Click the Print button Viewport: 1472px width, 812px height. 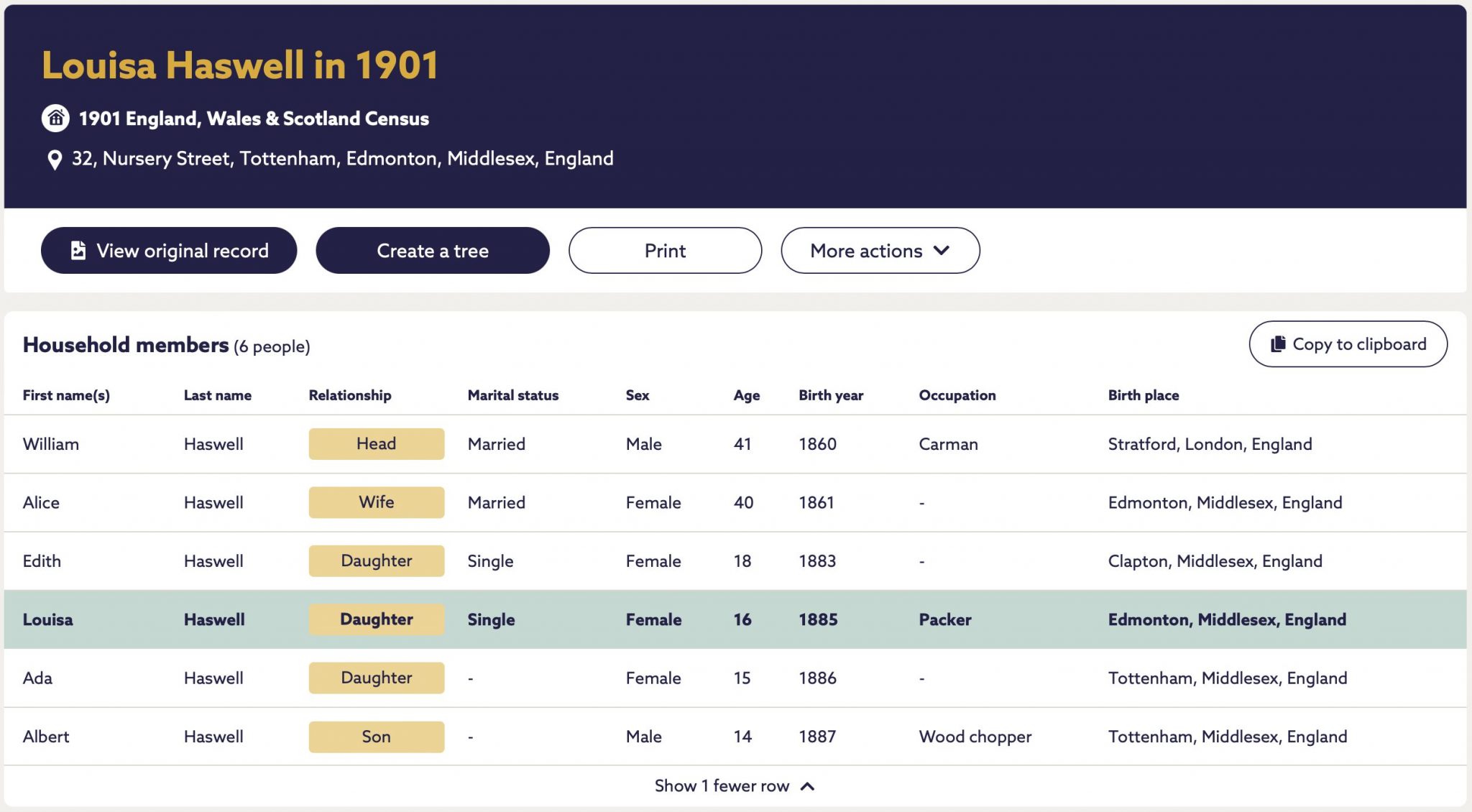pos(665,250)
